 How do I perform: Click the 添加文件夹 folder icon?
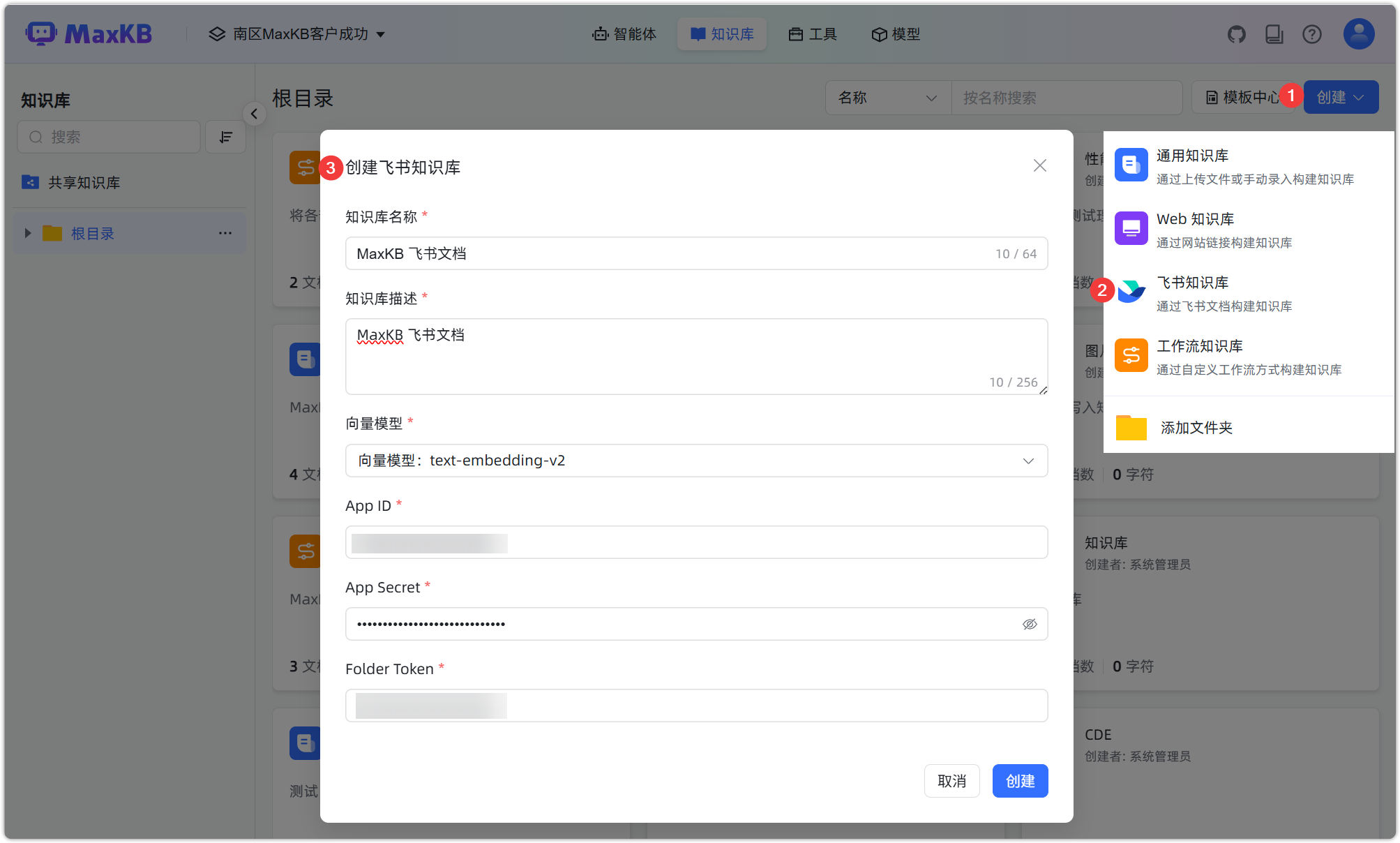(1131, 427)
